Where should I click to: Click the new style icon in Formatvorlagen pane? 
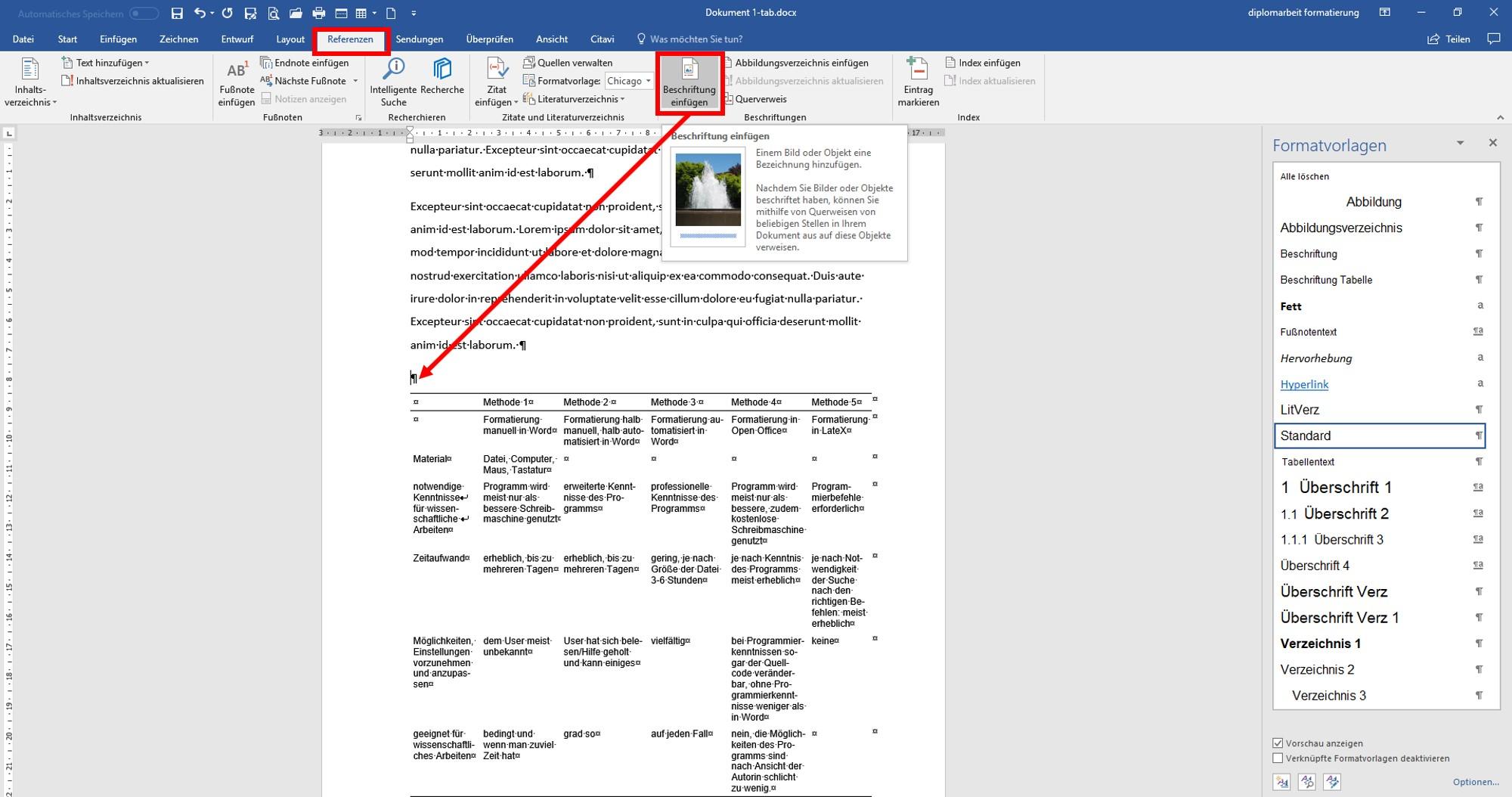tap(1282, 782)
